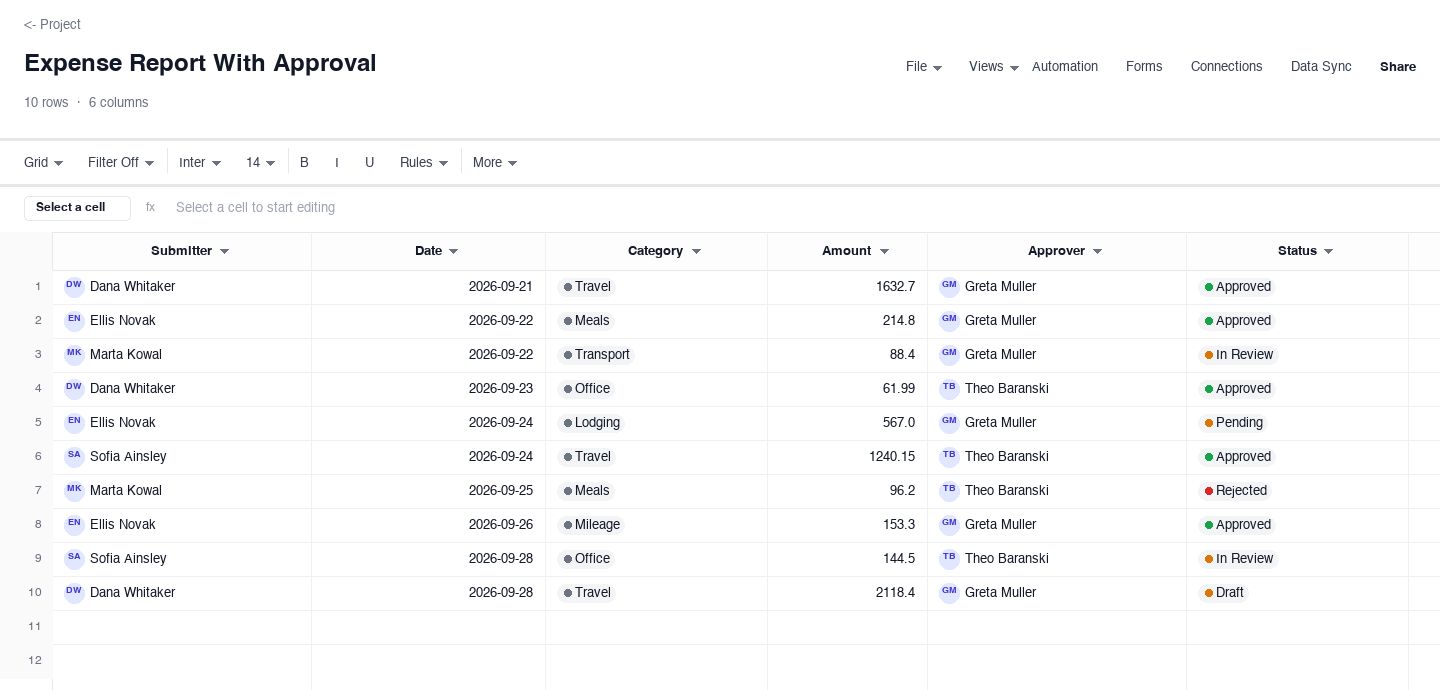Click the GM approver avatar in row 10
Viewport: 1440px width, 690px height.
coord(949,593)
